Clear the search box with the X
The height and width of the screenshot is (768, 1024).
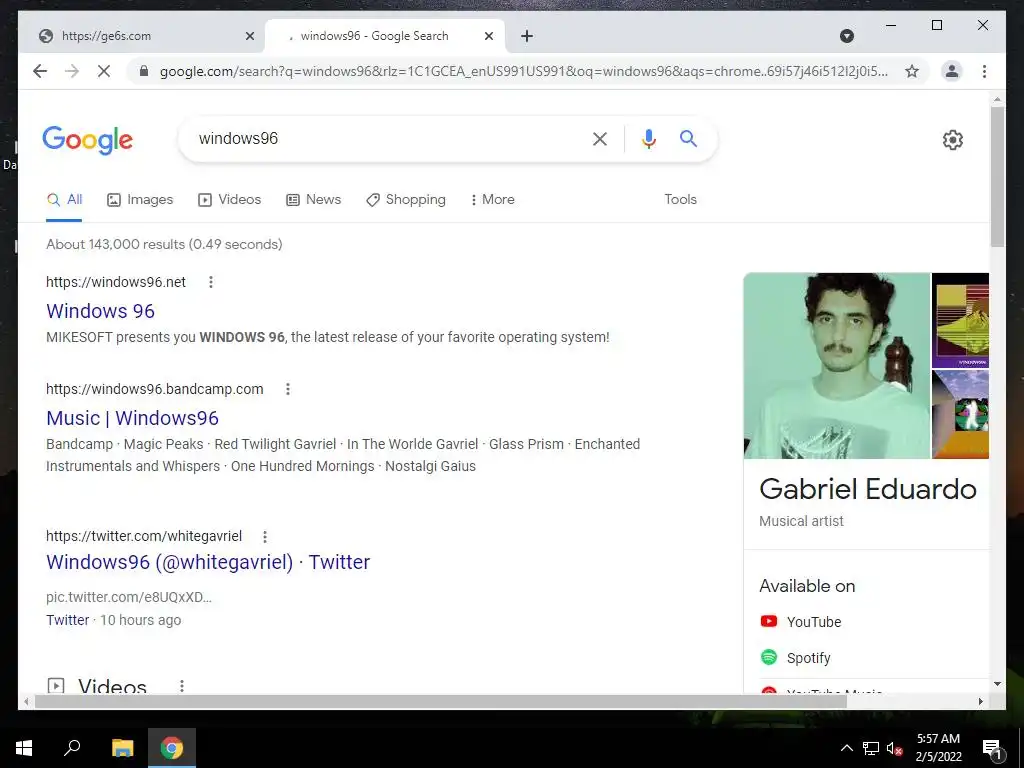point(600,138)
